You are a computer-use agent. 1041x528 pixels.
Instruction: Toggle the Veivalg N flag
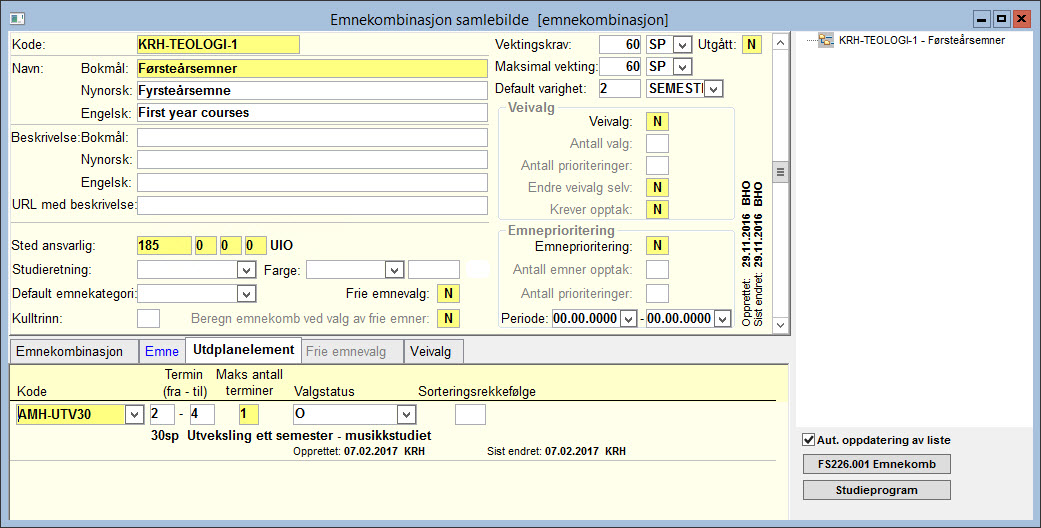point(657,122)
